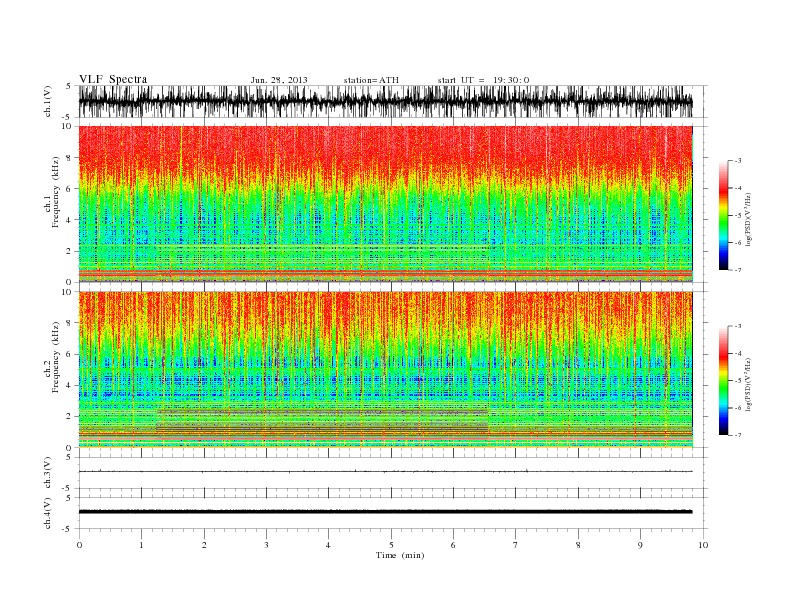Click the "-3" label on ch.1 colorbar
Viewport: 792px width, 612px height.
[x=737, y=161]
